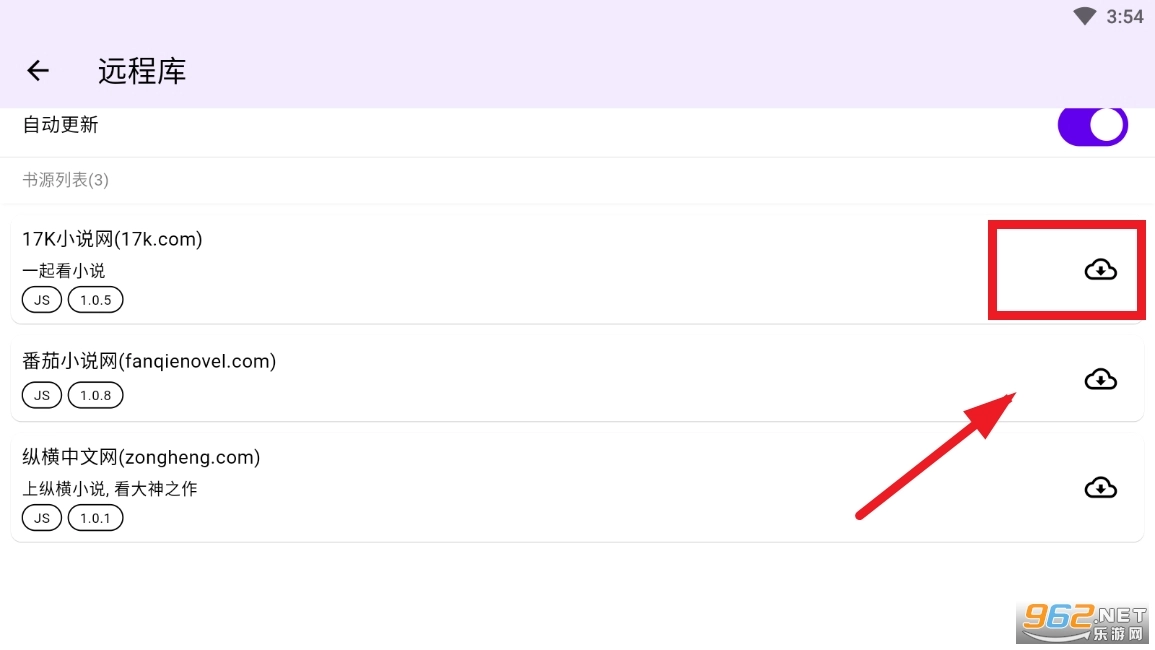Click the 书源列表(3) section header
1155x650 pixels.
[65, 180]
